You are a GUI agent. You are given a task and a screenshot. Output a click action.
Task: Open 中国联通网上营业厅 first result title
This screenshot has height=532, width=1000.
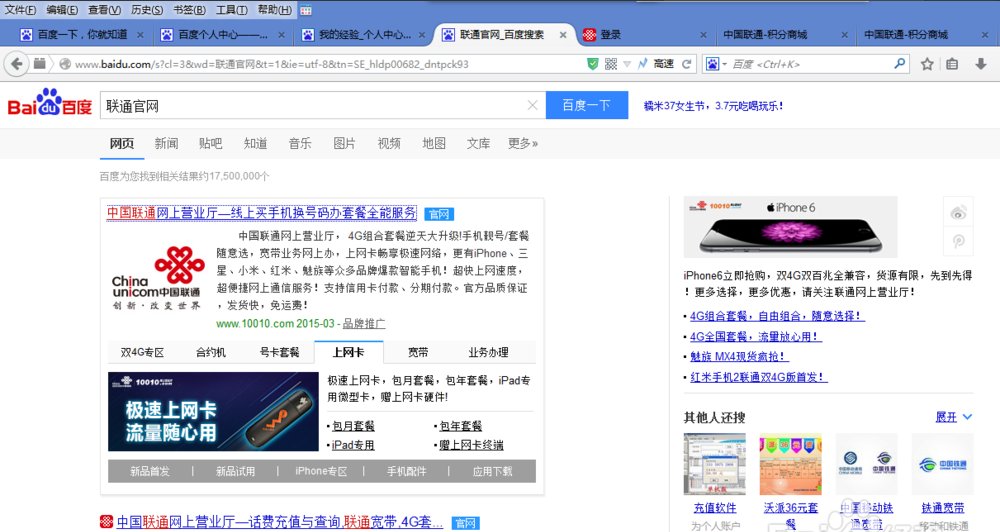261,213
